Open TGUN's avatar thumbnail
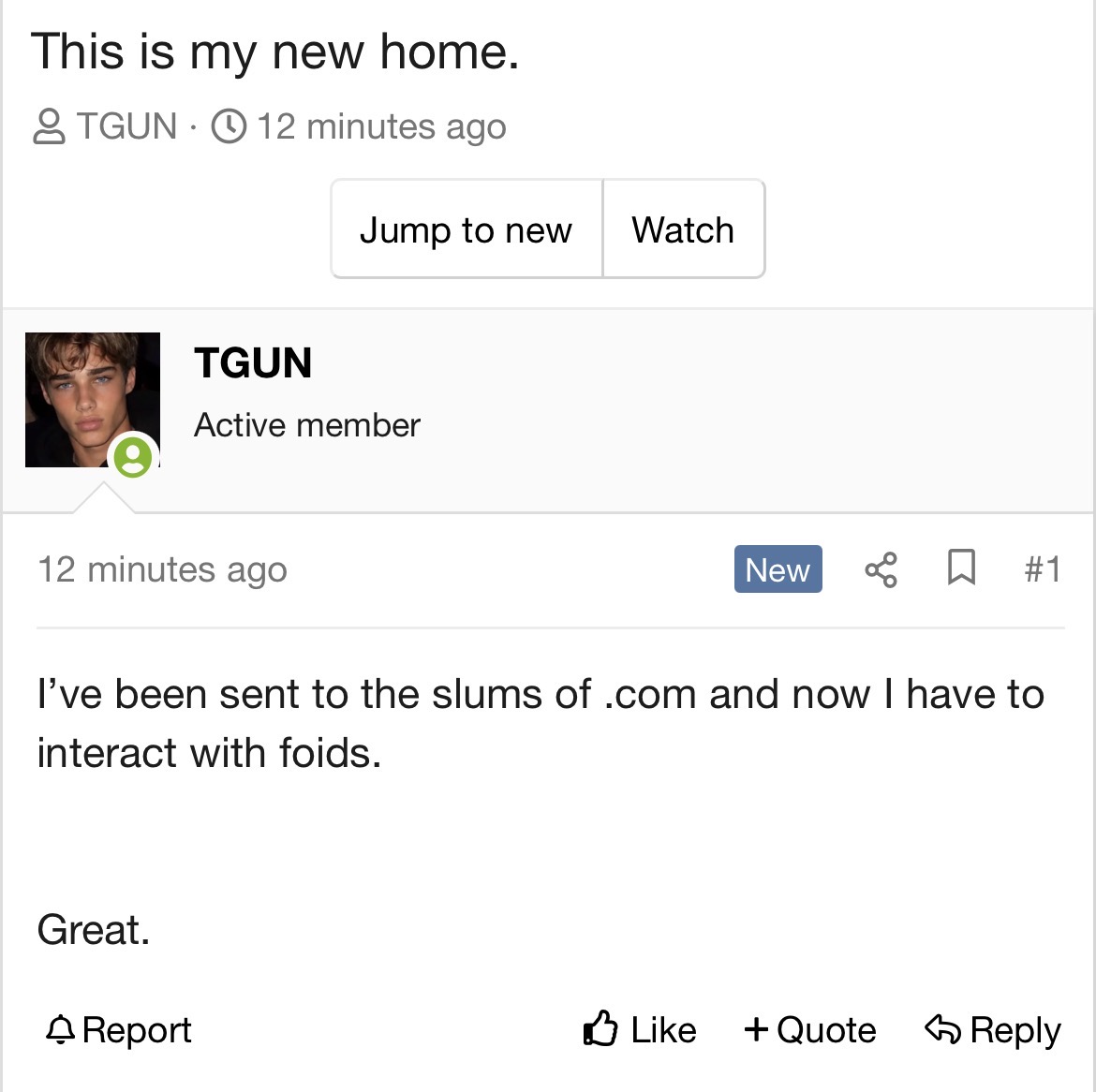The width and height of the screenshot is (1096, 1092). pyautogui.click(x=92, y=400)
